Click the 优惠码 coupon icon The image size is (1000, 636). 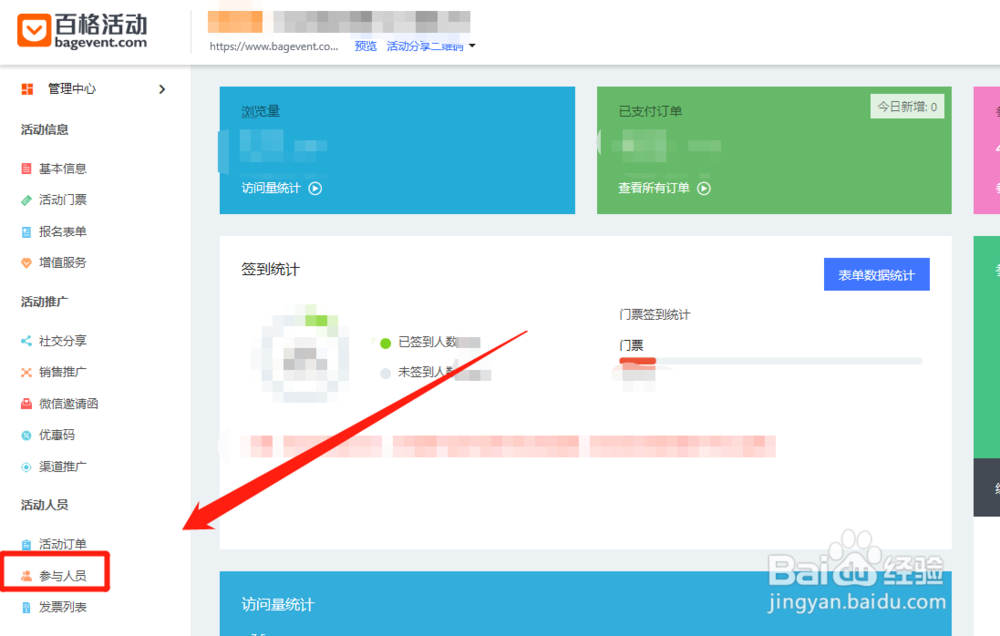(25, 435)
